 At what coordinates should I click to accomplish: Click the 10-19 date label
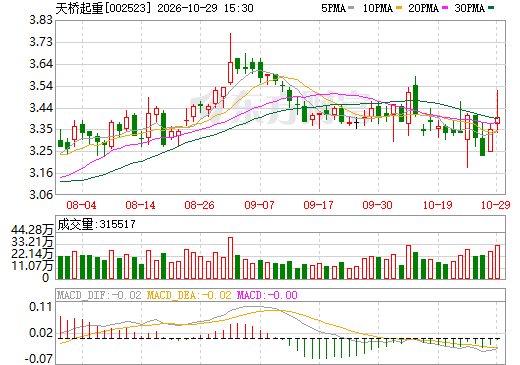pos(438,205)
